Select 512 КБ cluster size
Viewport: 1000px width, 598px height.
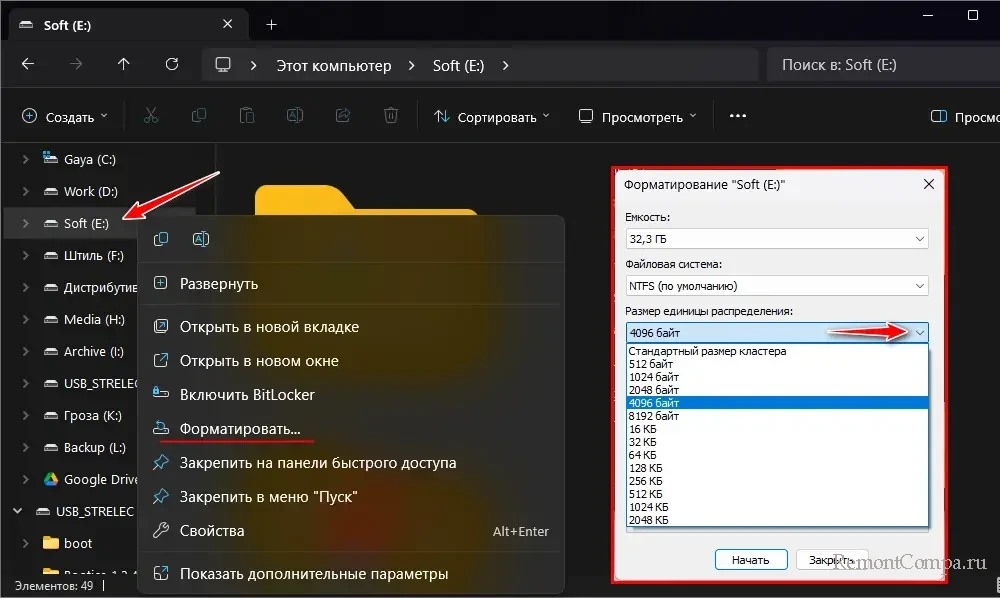[x=777, y=494]
